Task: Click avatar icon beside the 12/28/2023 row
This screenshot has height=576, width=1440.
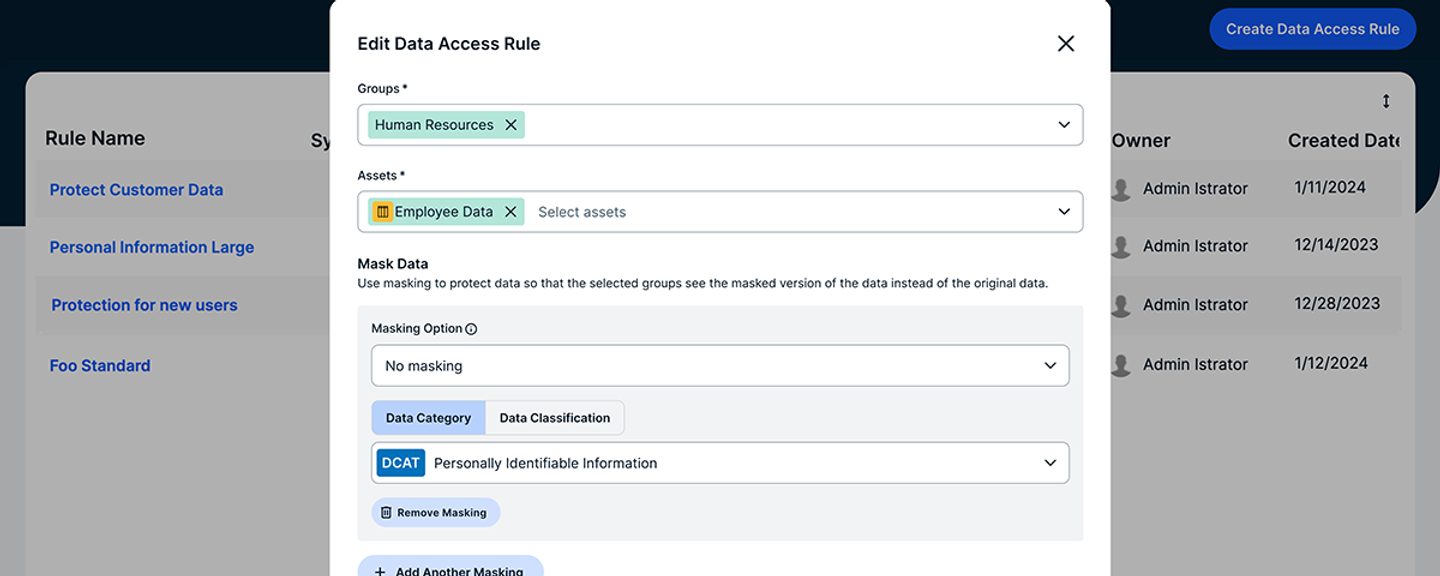Action: [x=1121, y=305]
